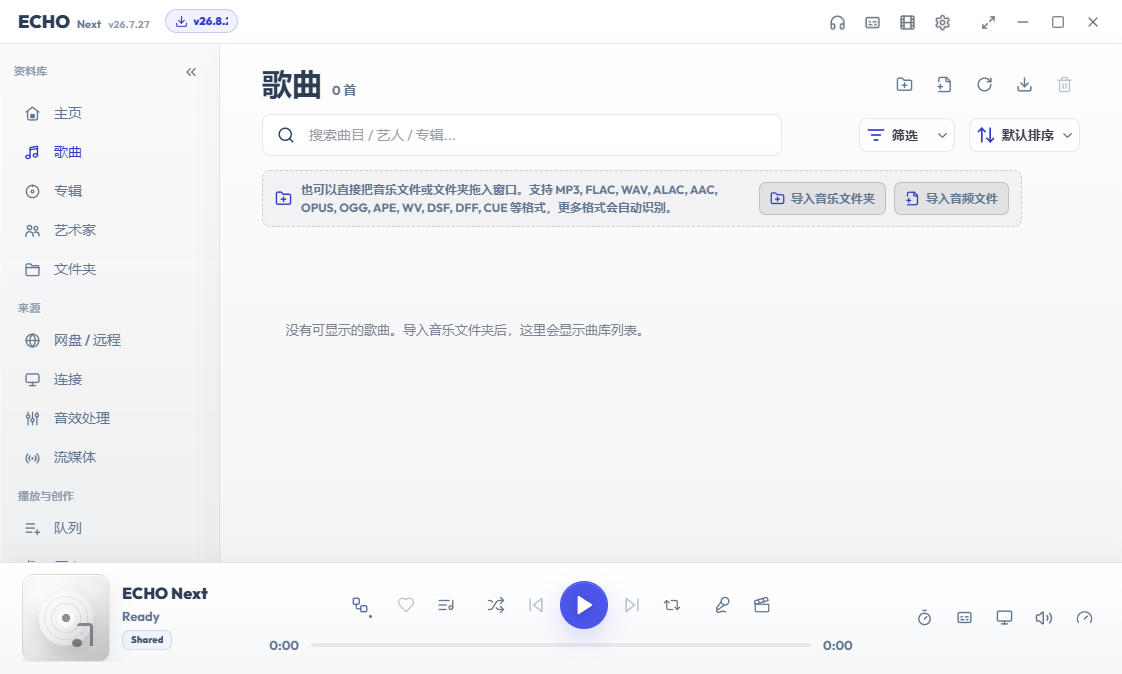Go to 主页 in the sidebar
Screen dimensions: 1122x674
(x=107, y=113)
